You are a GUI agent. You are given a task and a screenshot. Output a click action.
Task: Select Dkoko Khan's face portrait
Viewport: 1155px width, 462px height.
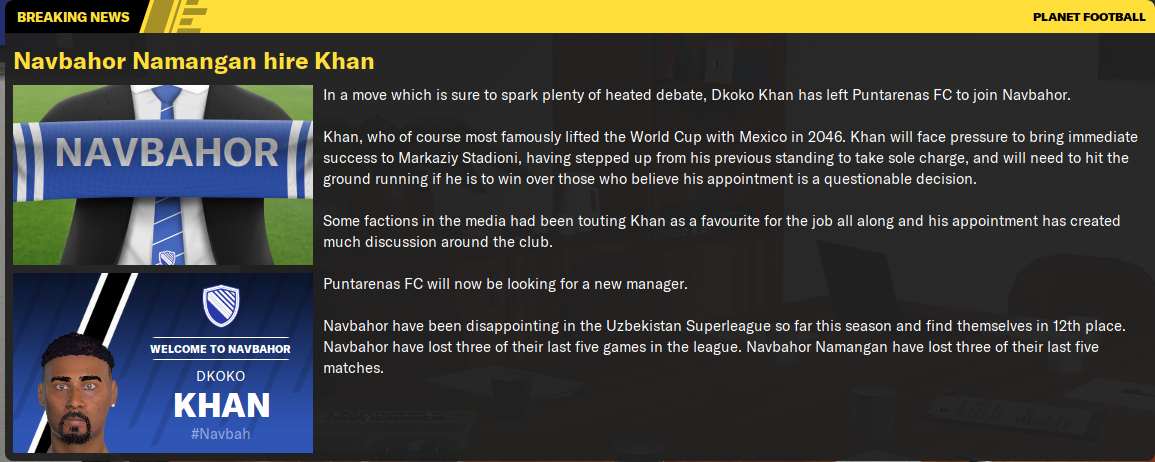(x=77, y=390)
